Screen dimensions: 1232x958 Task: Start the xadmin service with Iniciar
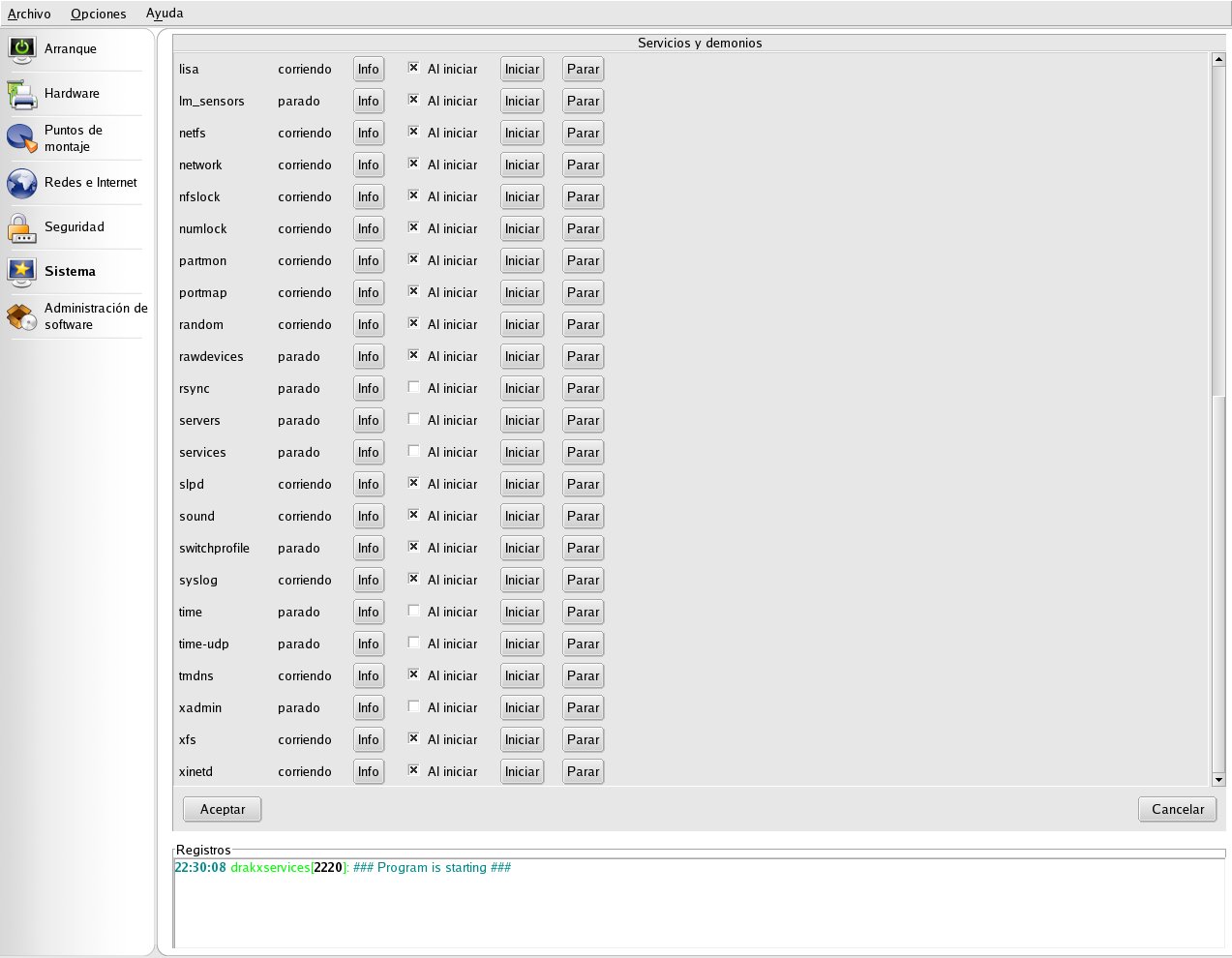click(x=522, y=707)
